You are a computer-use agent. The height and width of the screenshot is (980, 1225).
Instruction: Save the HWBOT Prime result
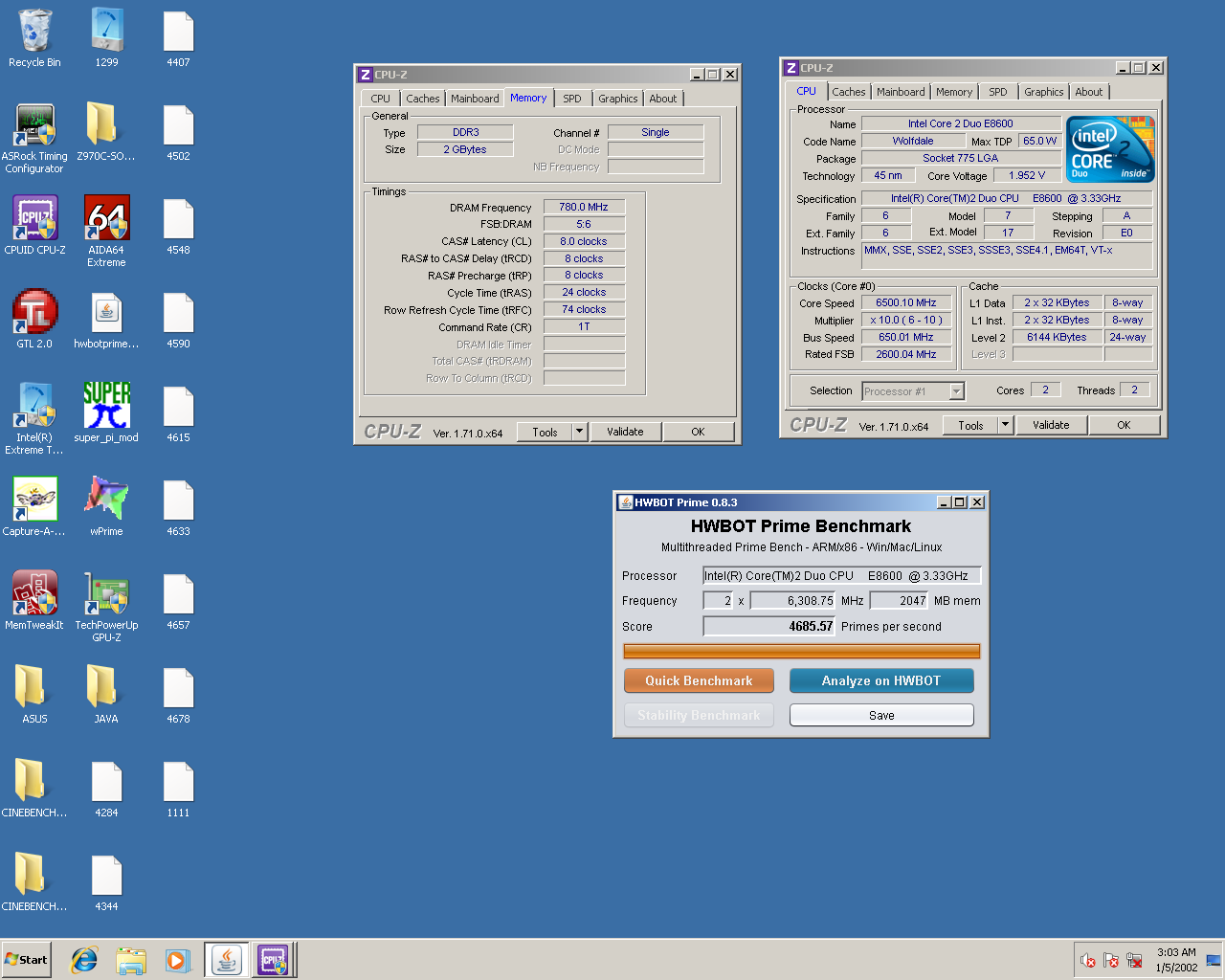pyautogui.click(x=881, y=715)
